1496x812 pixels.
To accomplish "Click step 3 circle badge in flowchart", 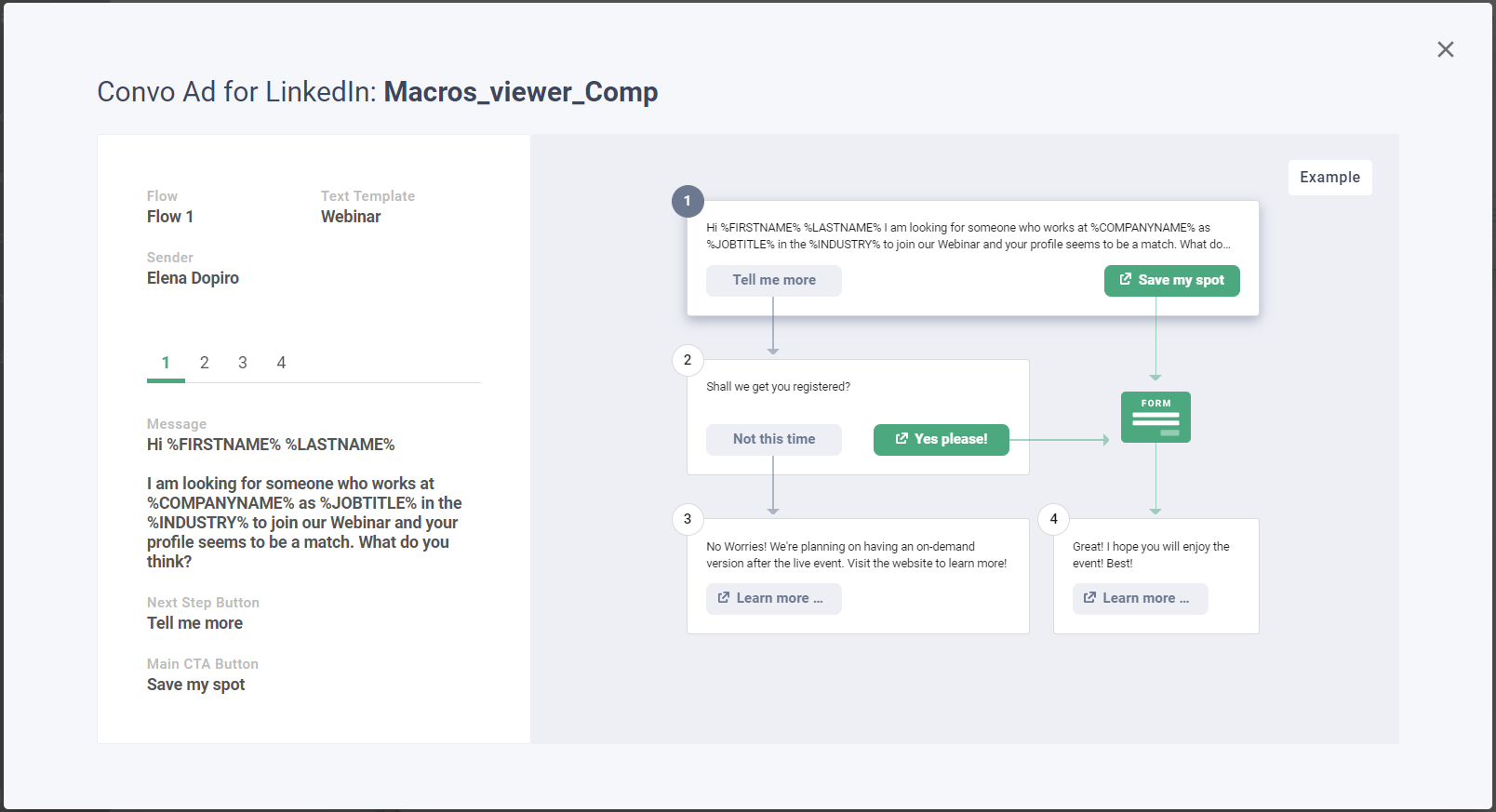I will point(688,519).
